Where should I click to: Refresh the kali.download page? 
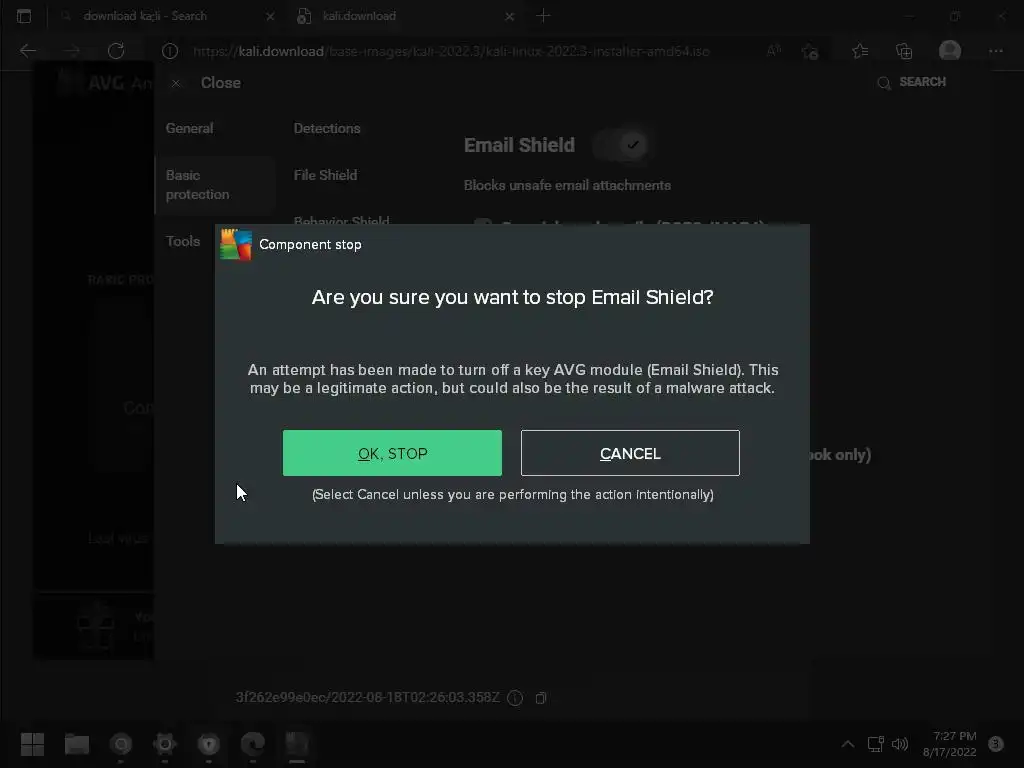(x=116, y=51)
